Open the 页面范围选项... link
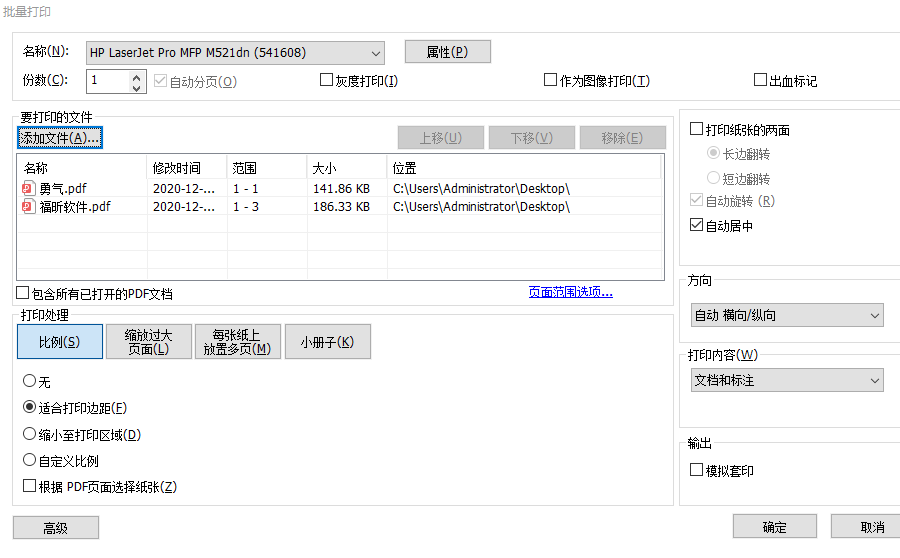The height and width of the screenshot is (558, 900). pos(571,292)
